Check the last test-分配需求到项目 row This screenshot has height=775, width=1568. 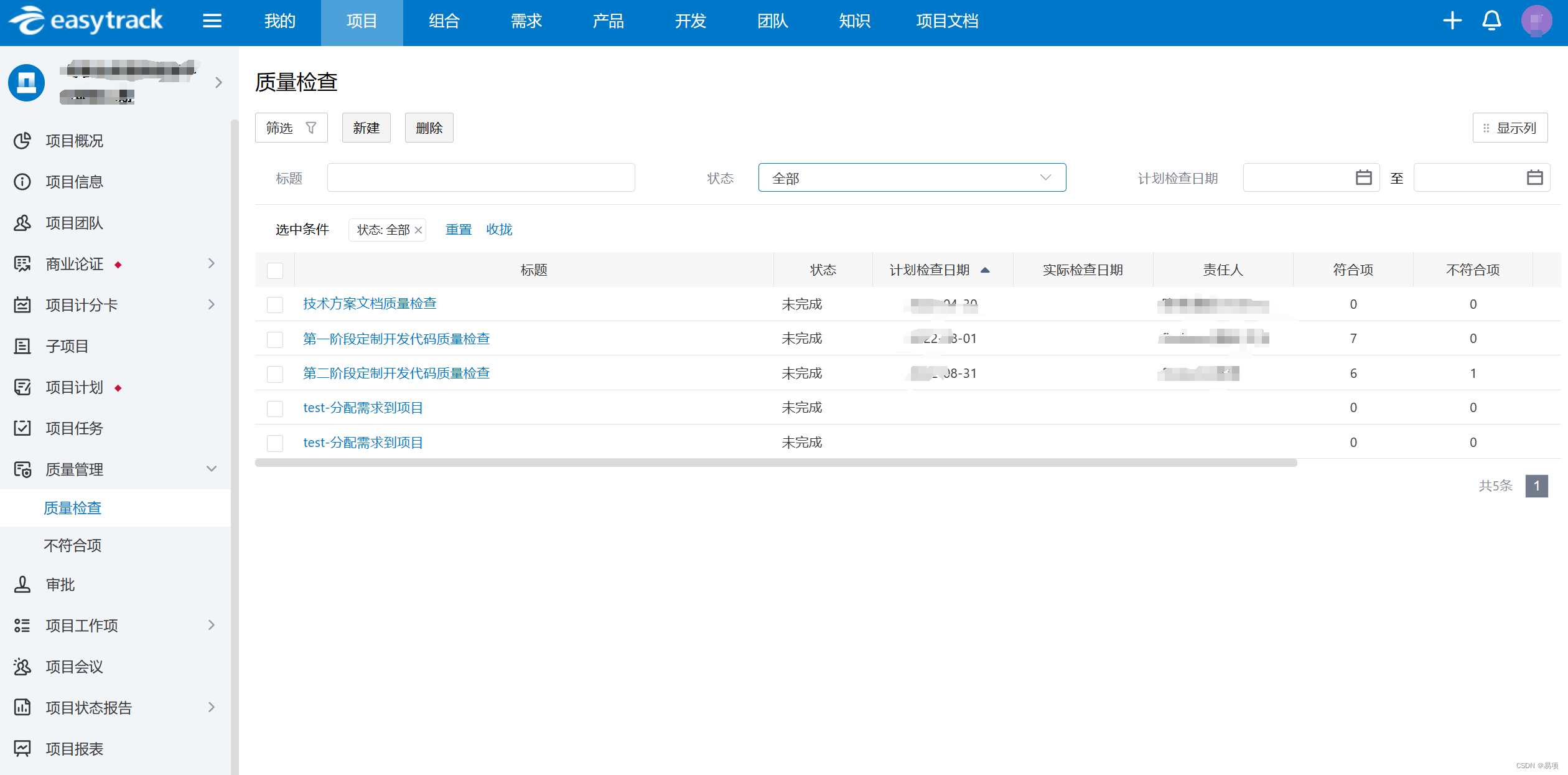275,443
